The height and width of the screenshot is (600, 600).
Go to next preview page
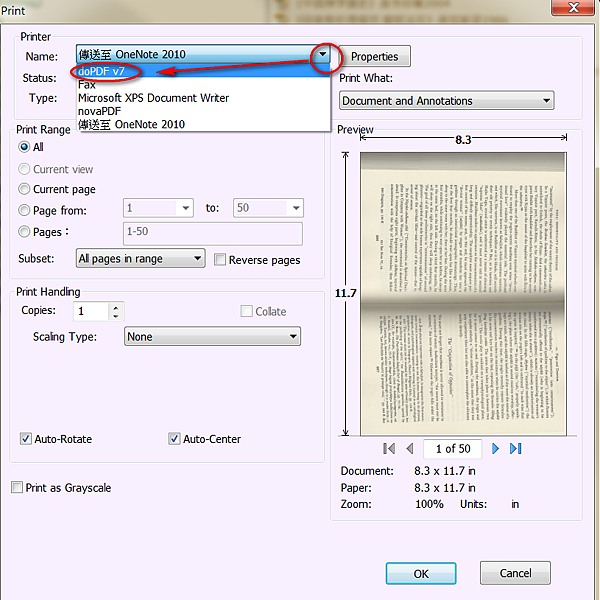click(x=495, y=448)
